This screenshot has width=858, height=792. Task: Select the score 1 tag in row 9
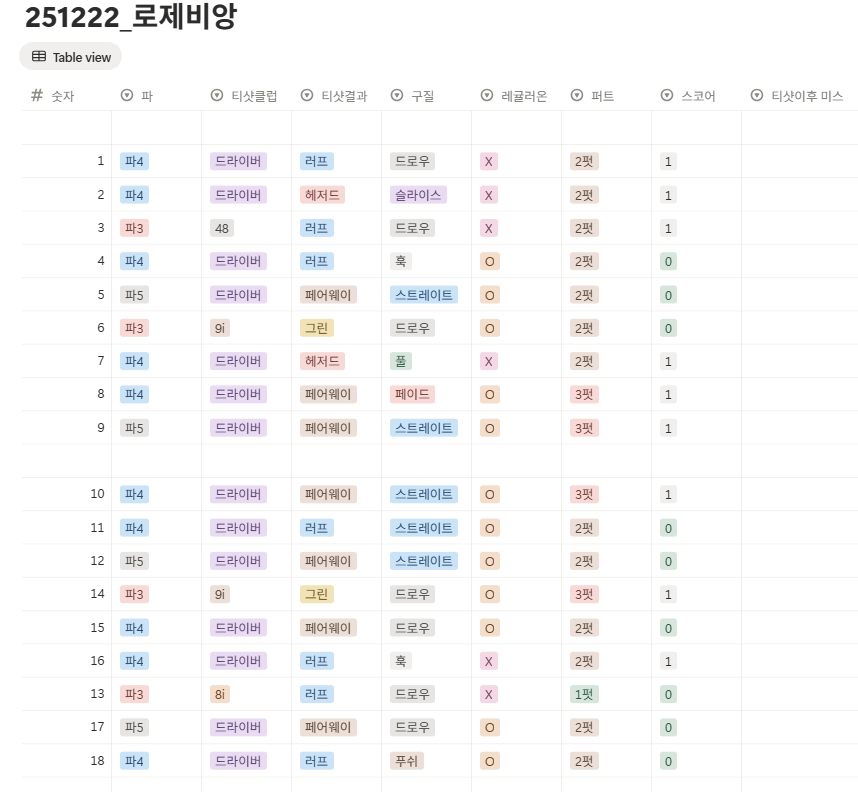668,428
